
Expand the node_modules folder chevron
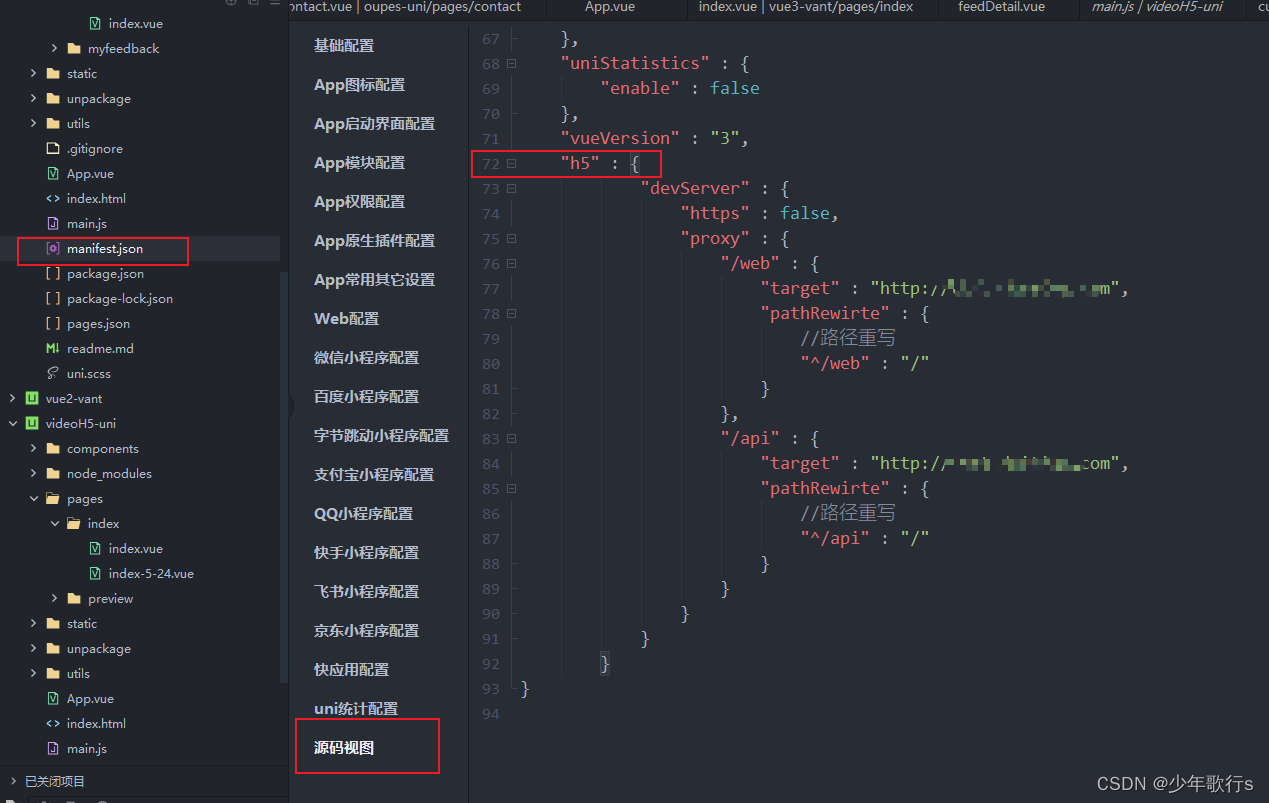[x=33, y=473]
